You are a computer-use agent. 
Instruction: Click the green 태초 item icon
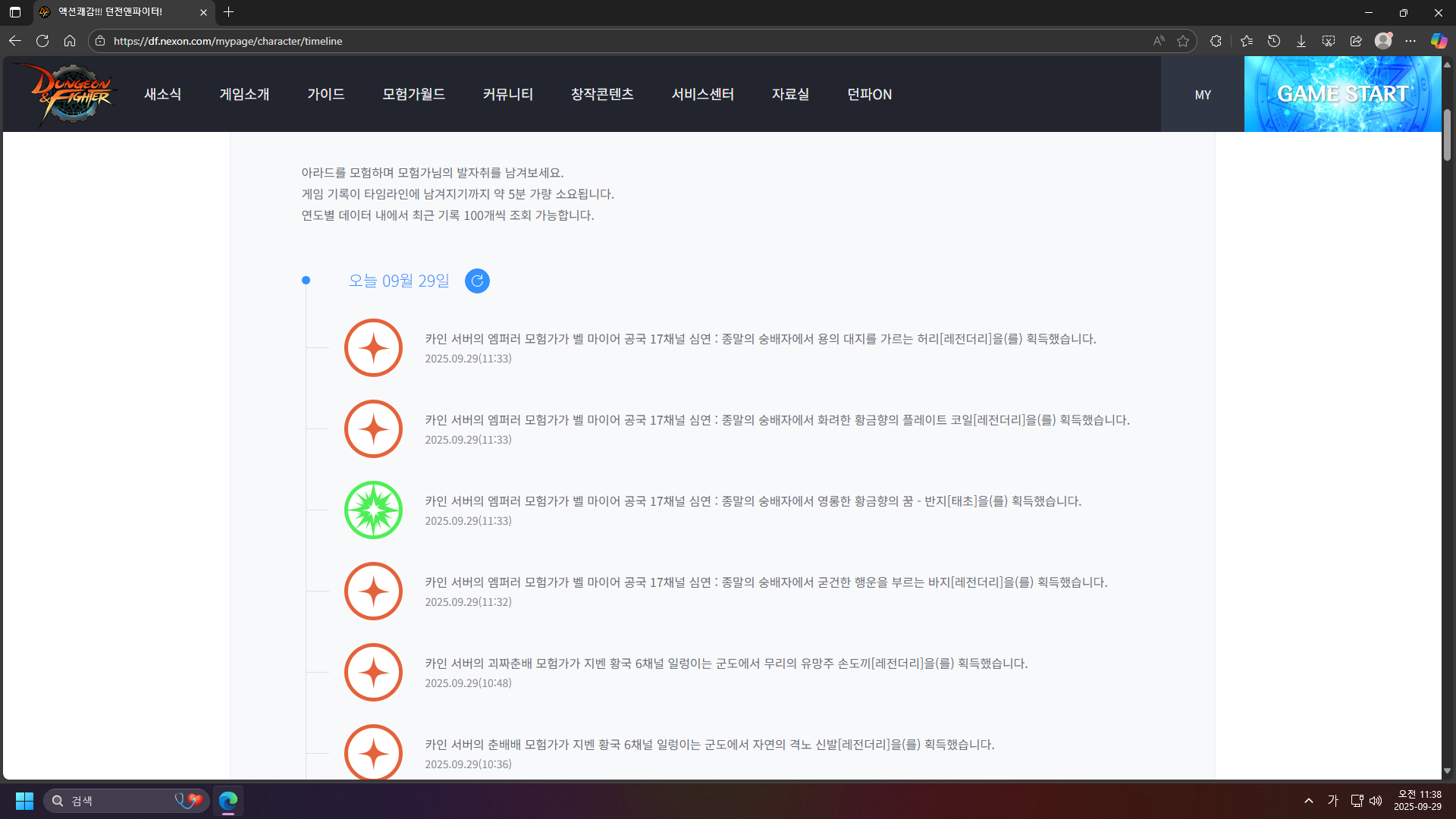[373, 510]
